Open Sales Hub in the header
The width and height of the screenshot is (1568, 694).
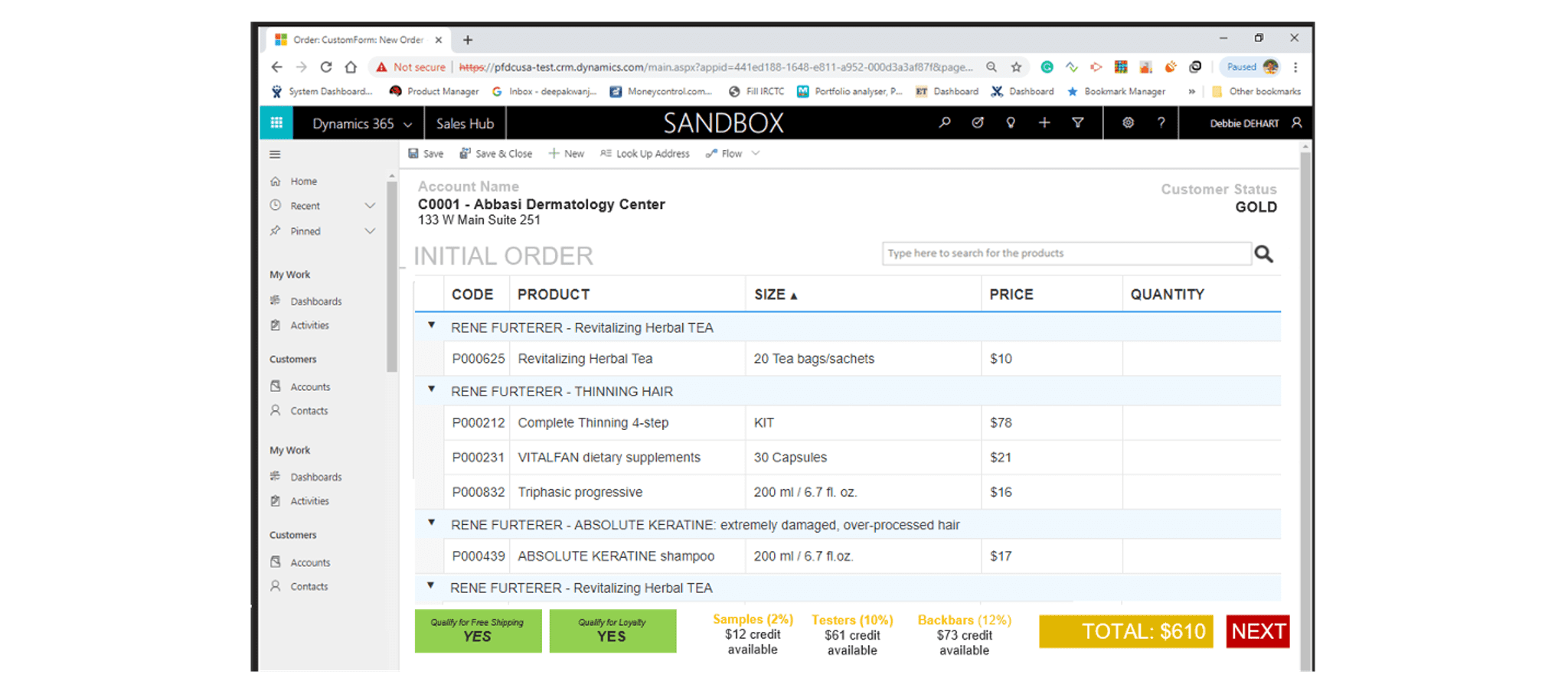pyautogui.click(x=465, y=123)
